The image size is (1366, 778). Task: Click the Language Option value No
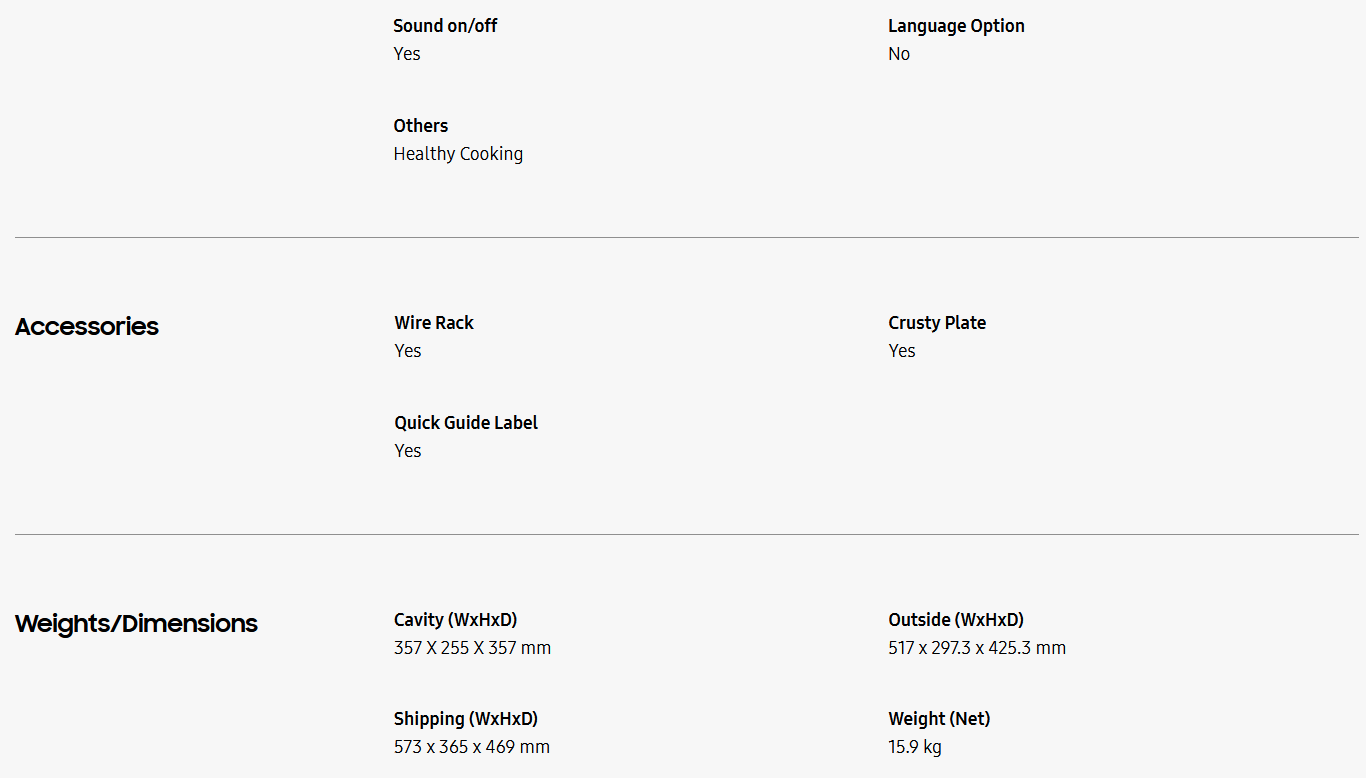[899, 54]
